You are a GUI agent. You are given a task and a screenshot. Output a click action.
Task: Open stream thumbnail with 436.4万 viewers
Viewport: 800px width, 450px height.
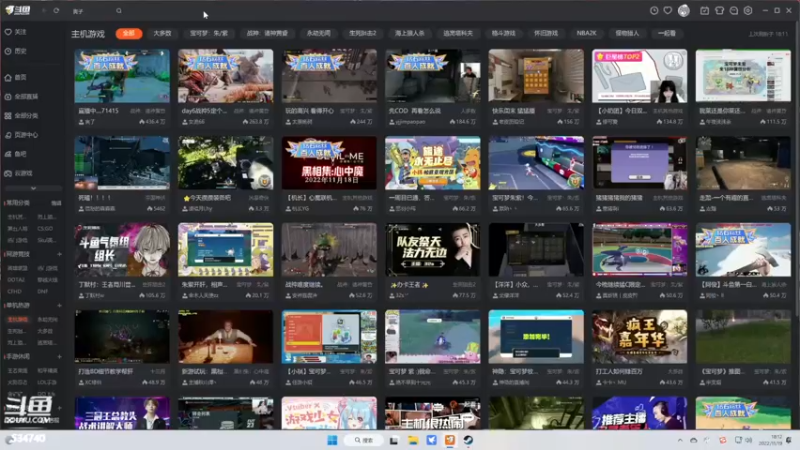[122, 76]
